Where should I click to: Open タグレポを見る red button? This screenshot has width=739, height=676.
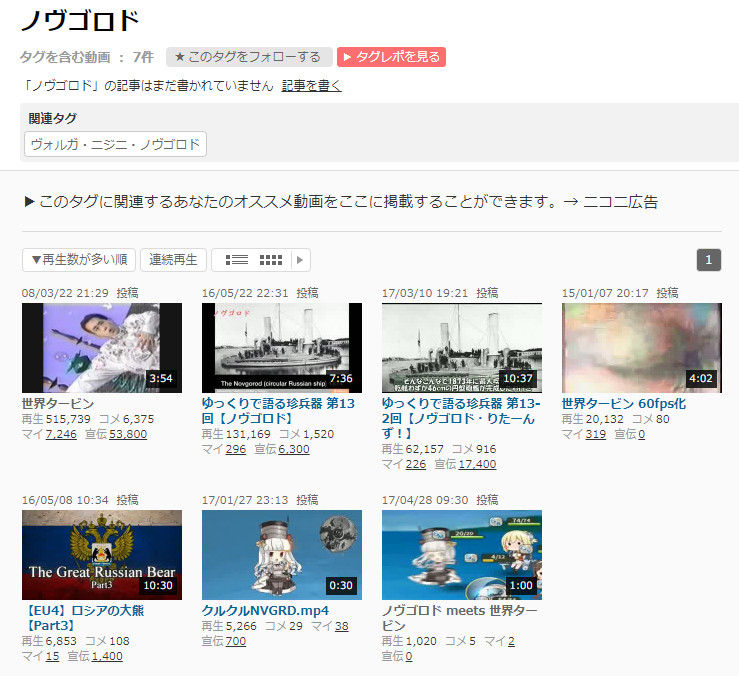(391, 57)
